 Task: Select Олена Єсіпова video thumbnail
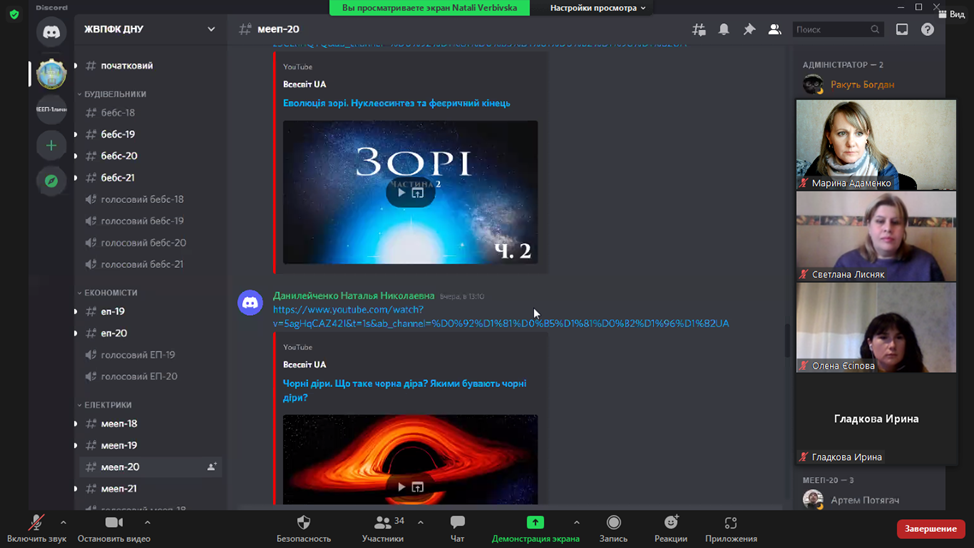(876, 327)
